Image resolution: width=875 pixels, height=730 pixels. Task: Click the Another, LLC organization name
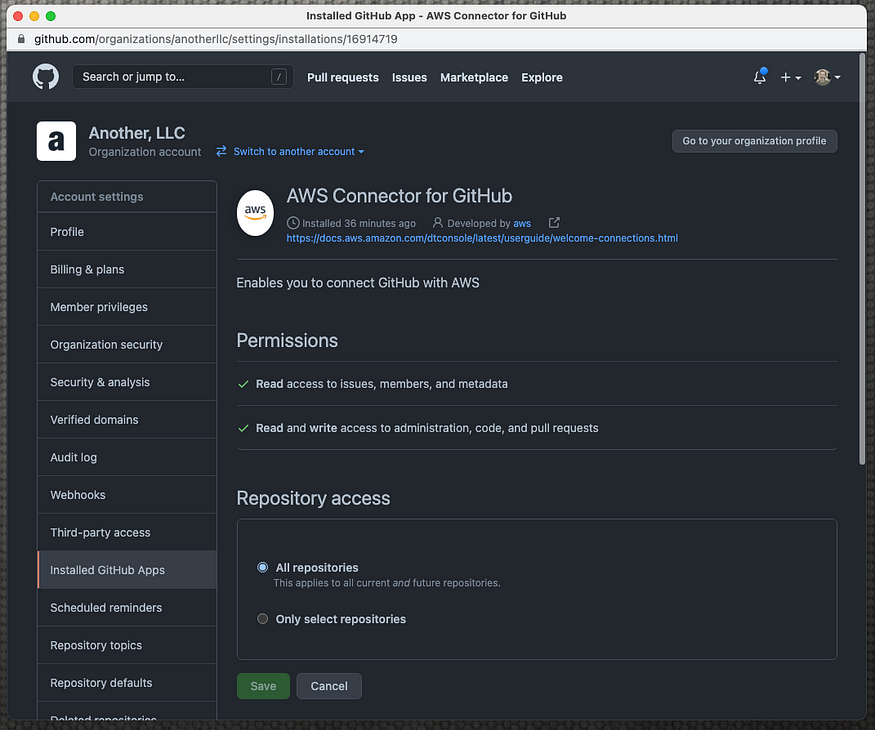(137, 133)
